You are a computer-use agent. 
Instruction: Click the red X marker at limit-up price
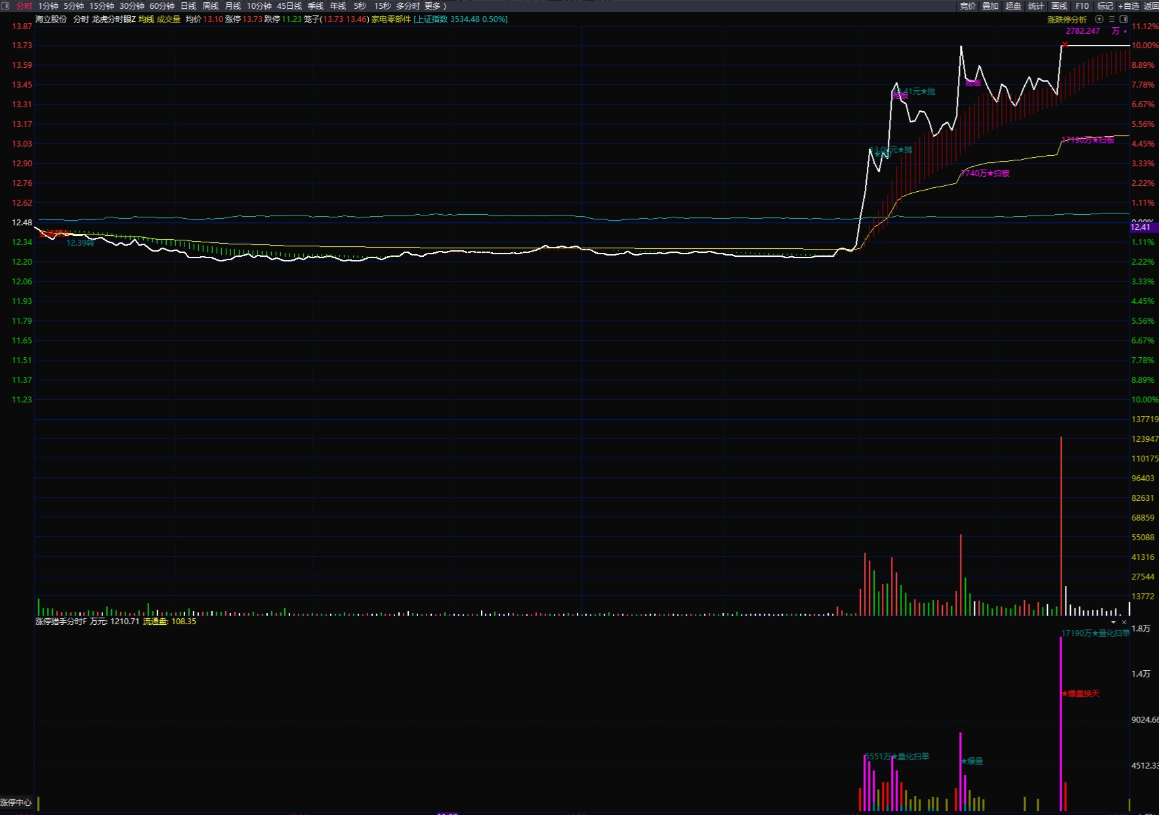click(1066, 45)
